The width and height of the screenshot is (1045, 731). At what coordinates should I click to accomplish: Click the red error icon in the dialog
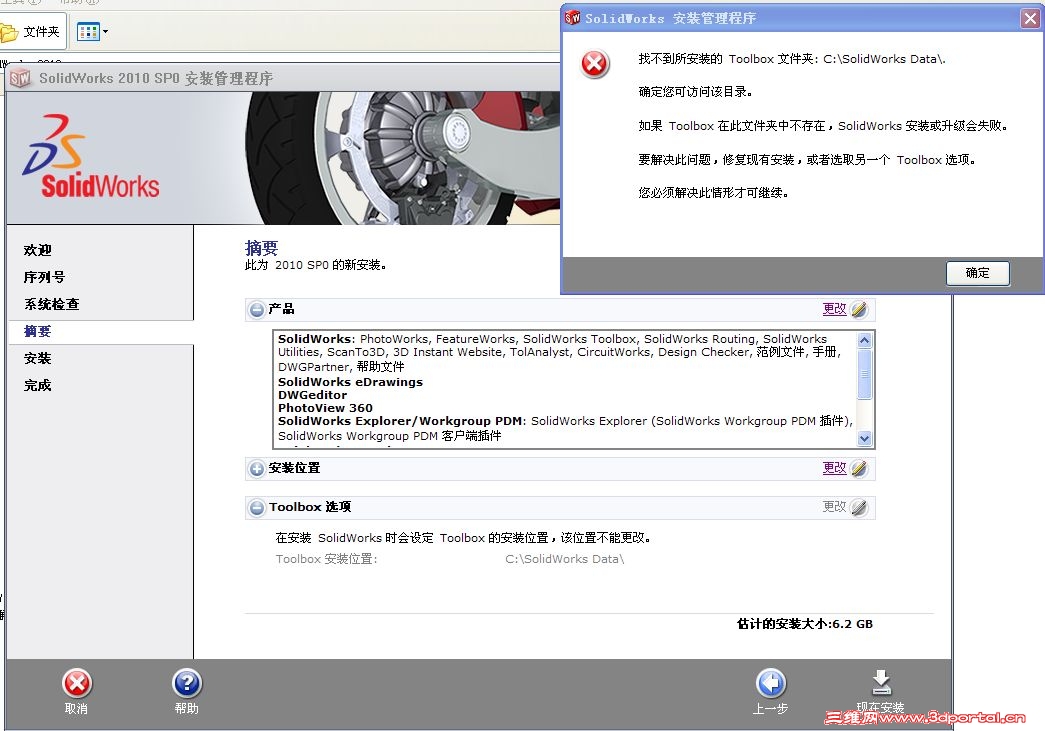tap(594, 64)
